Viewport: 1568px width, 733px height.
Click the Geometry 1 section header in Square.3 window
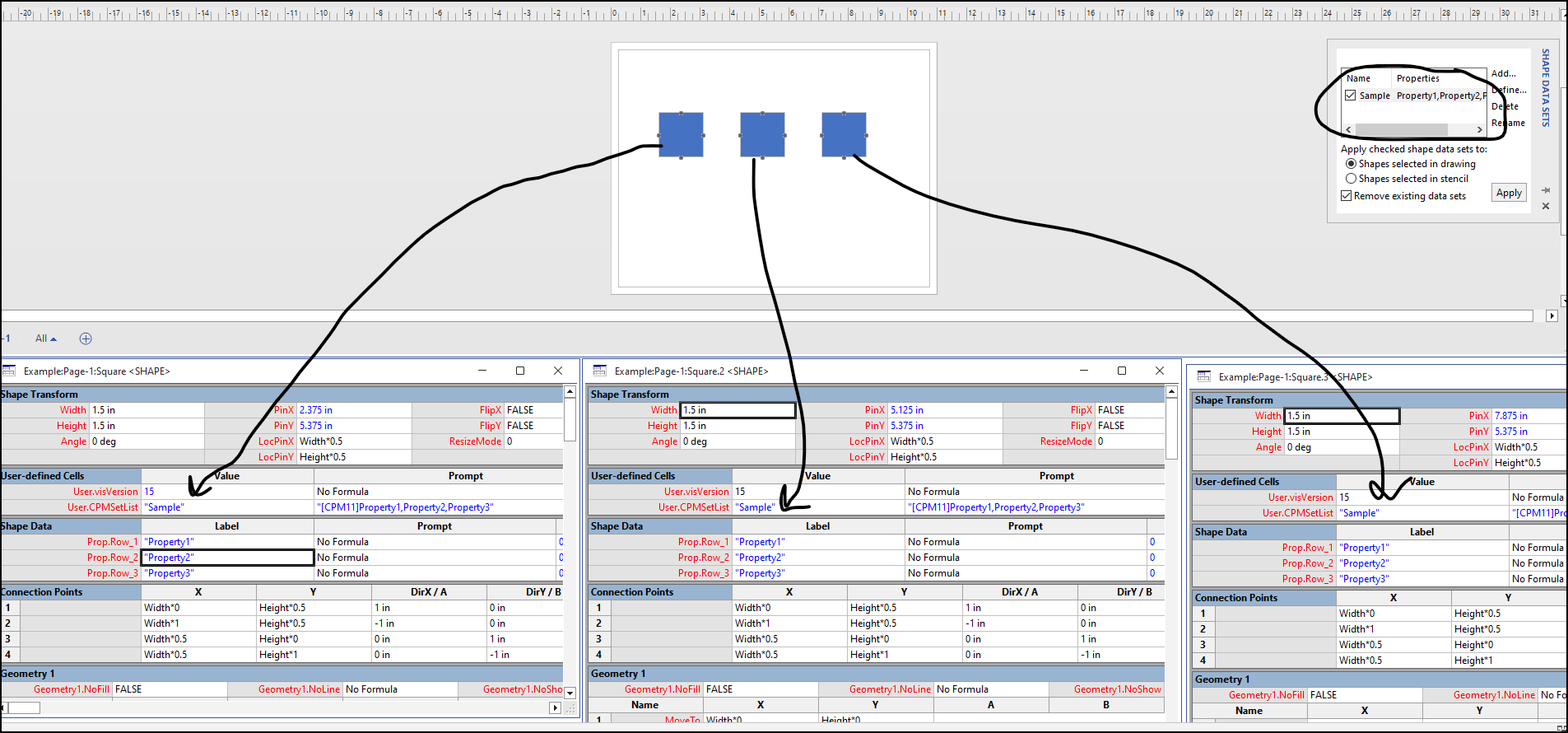point(1380,679)
